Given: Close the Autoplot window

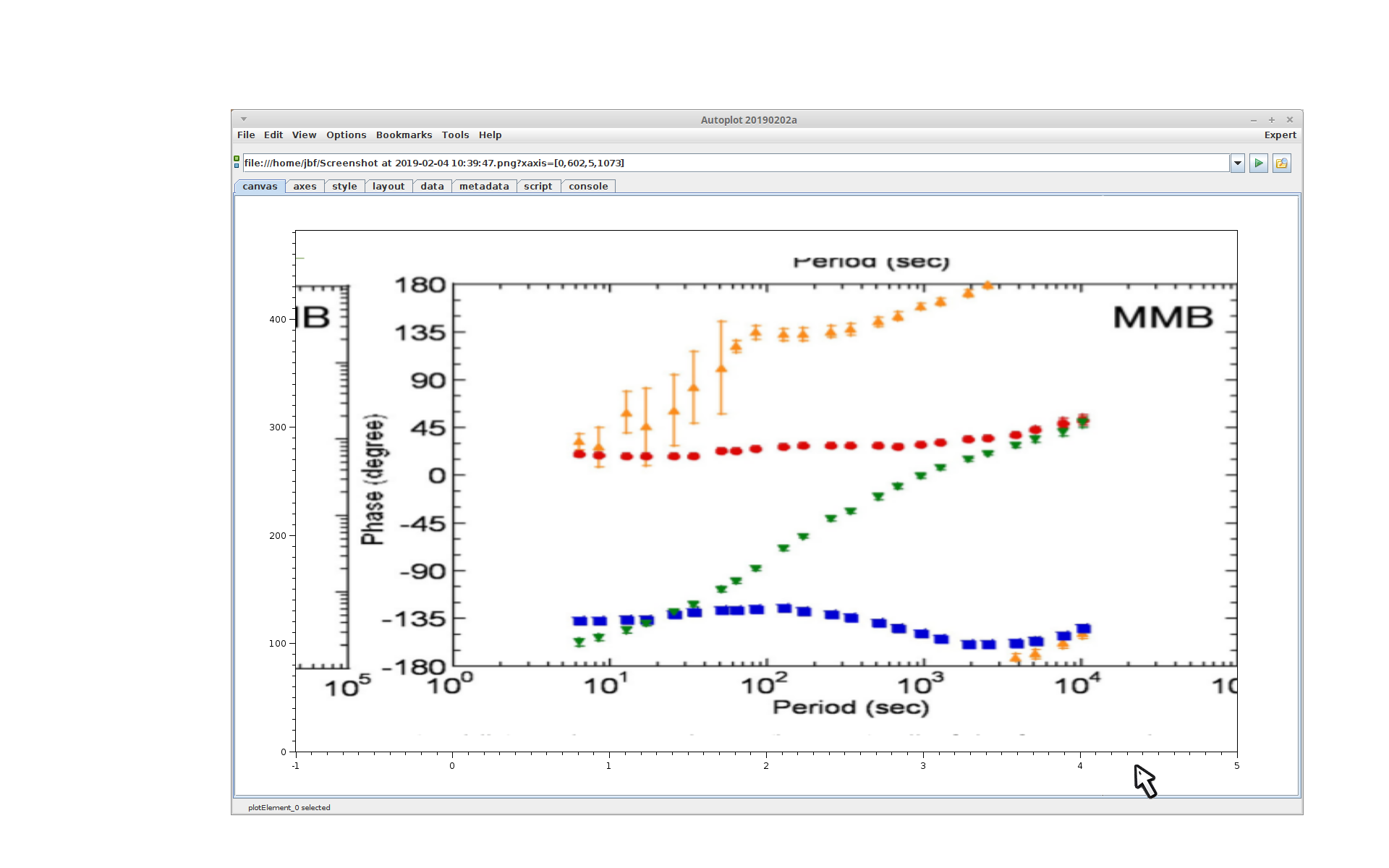Looking at the screenshot, I should point(1290,120).
